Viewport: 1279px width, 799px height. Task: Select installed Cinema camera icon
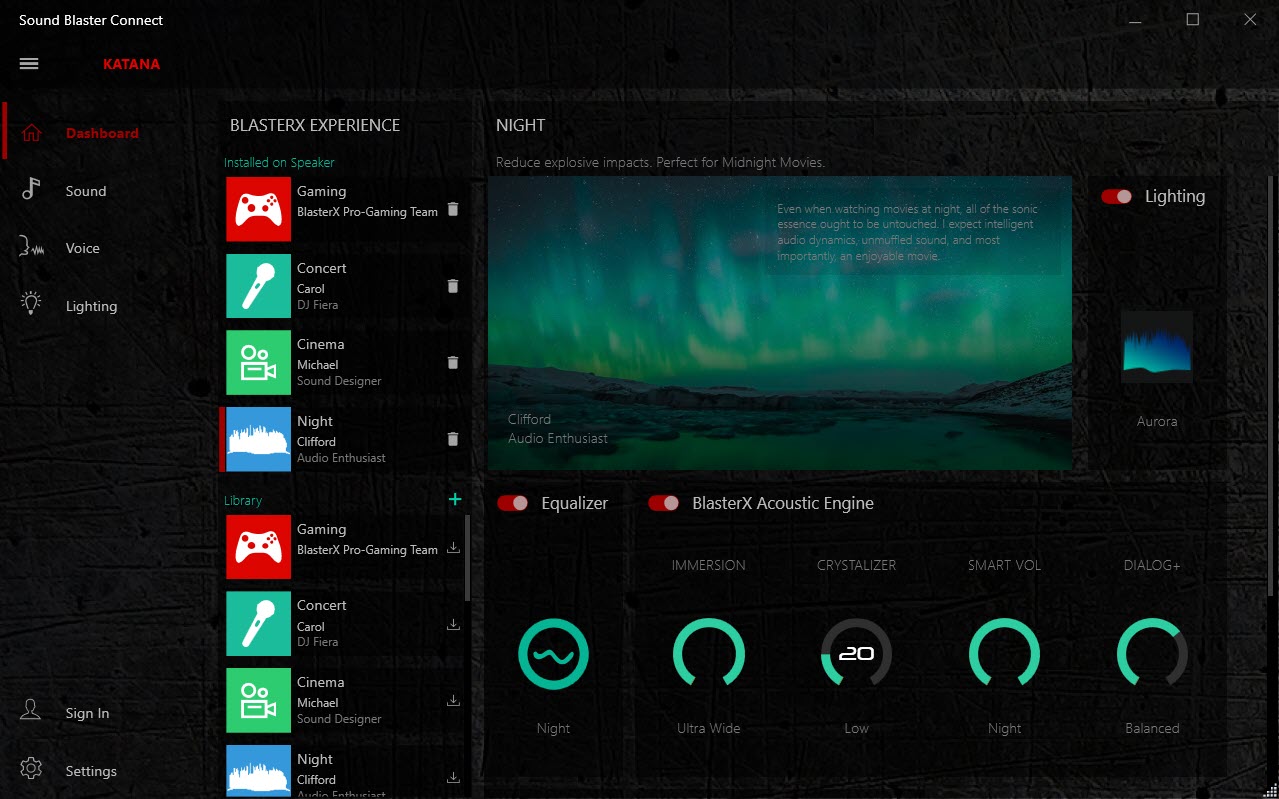point(258,362)
